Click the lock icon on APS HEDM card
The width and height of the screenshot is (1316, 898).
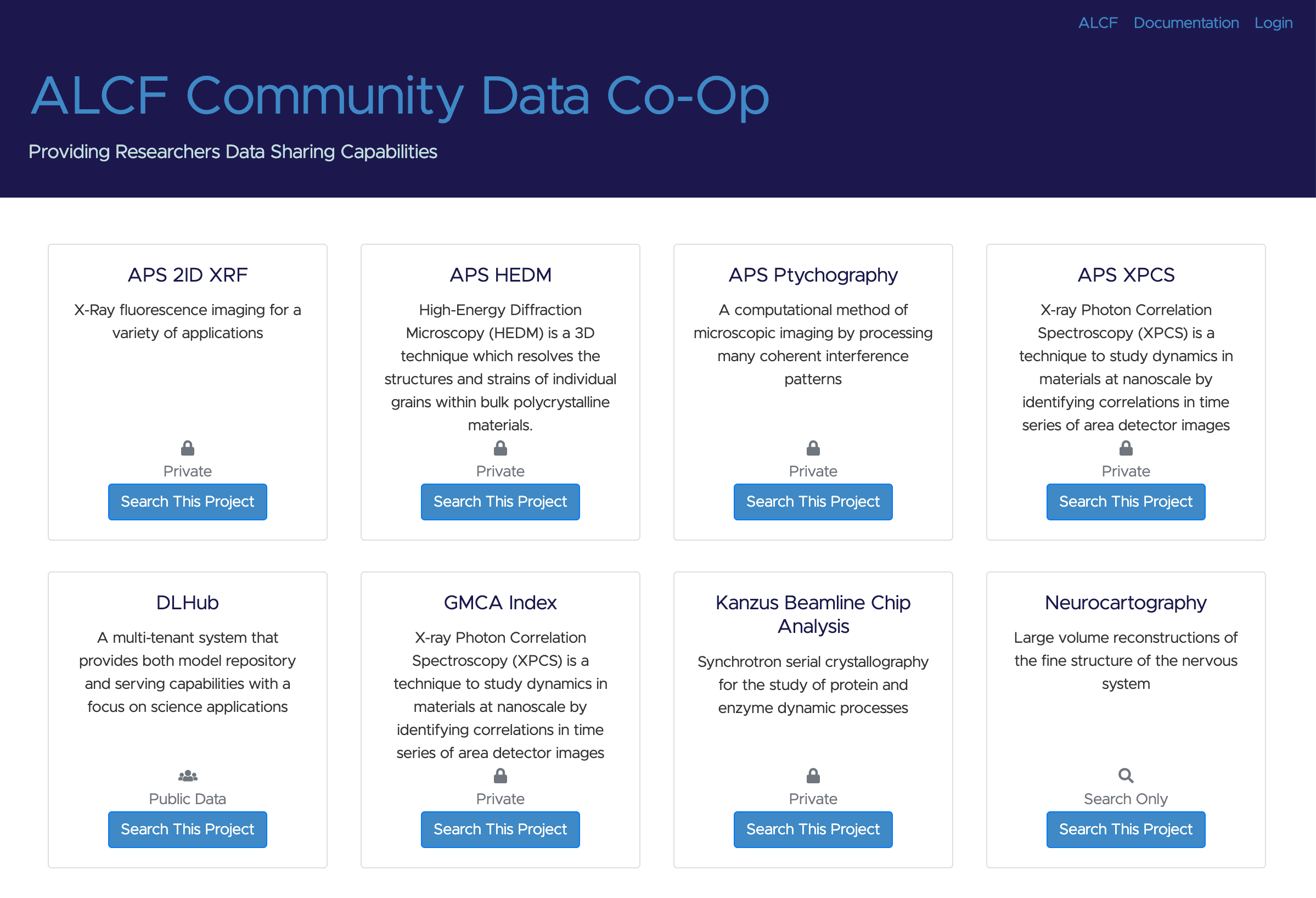pyautogui.click(x=500, y=448)
